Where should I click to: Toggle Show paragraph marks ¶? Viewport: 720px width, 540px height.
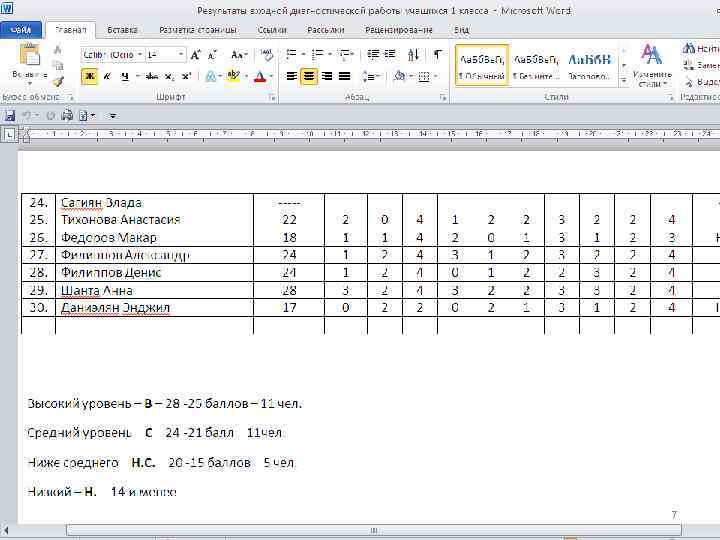point(438,55)
